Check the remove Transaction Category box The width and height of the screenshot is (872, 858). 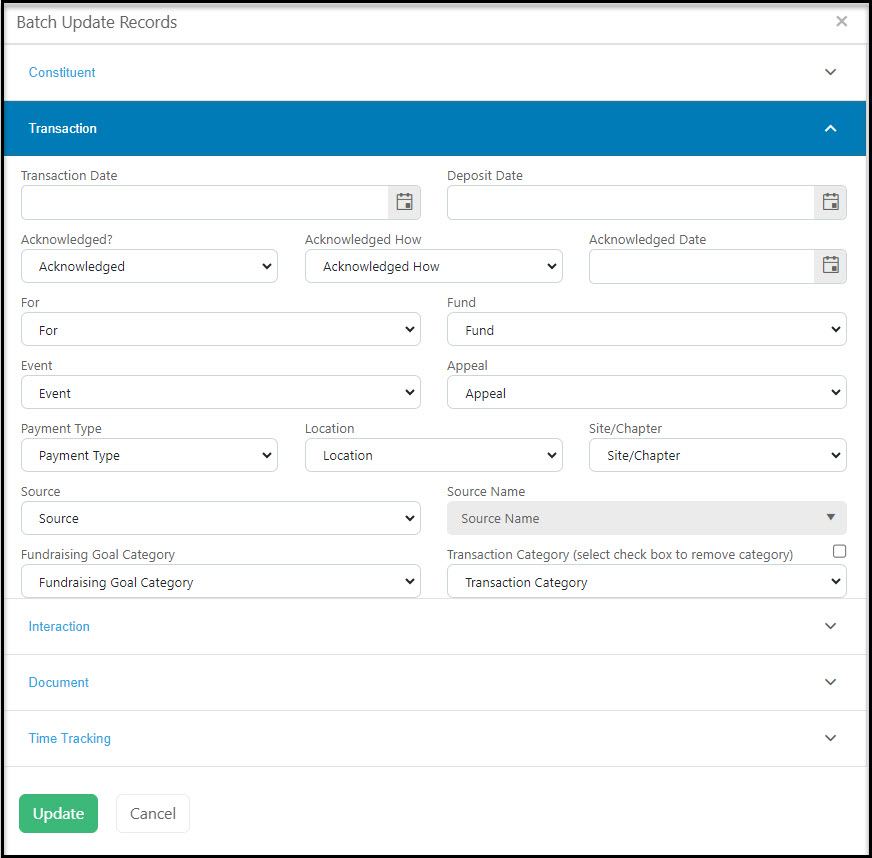(839, 551)
